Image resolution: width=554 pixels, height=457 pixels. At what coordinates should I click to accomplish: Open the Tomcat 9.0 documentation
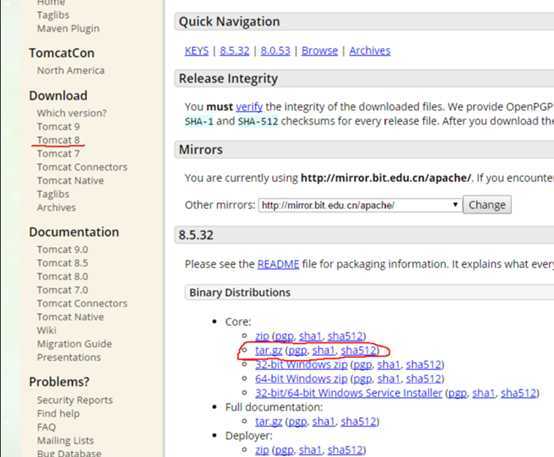63,250
